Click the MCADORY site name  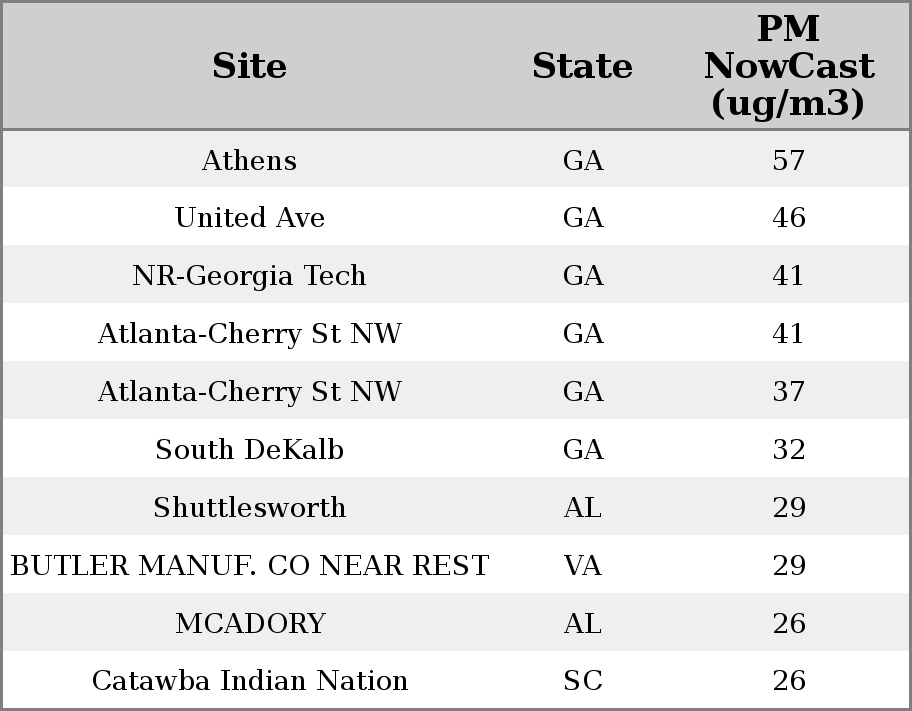coord(249,624)
